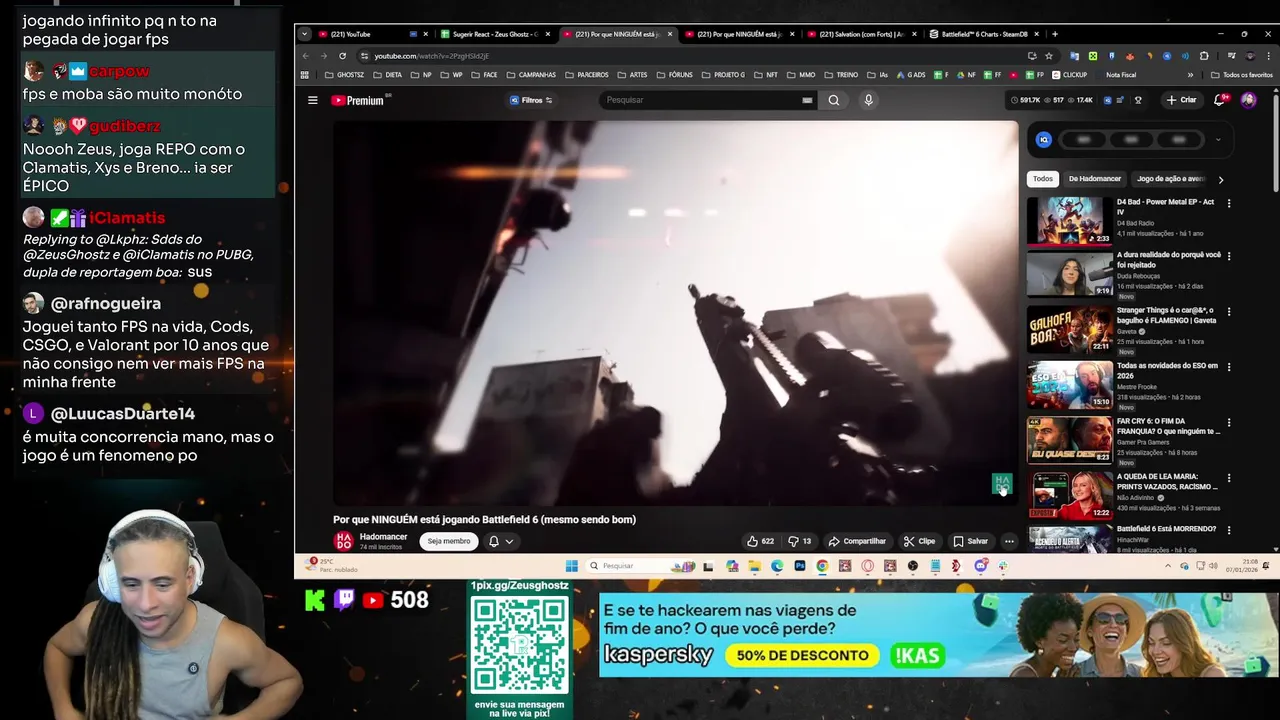
Task: Click the Windows taskbar Pesquisar box
Action: point(640,566)
